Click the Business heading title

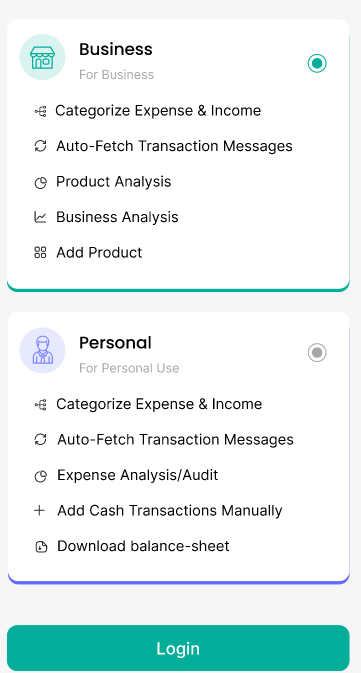pyautogui.click(x=116, y=49)
